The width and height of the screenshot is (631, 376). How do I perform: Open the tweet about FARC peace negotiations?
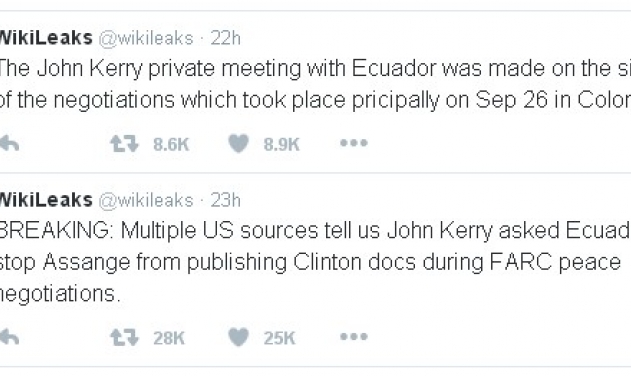click(x=316, y=262)
